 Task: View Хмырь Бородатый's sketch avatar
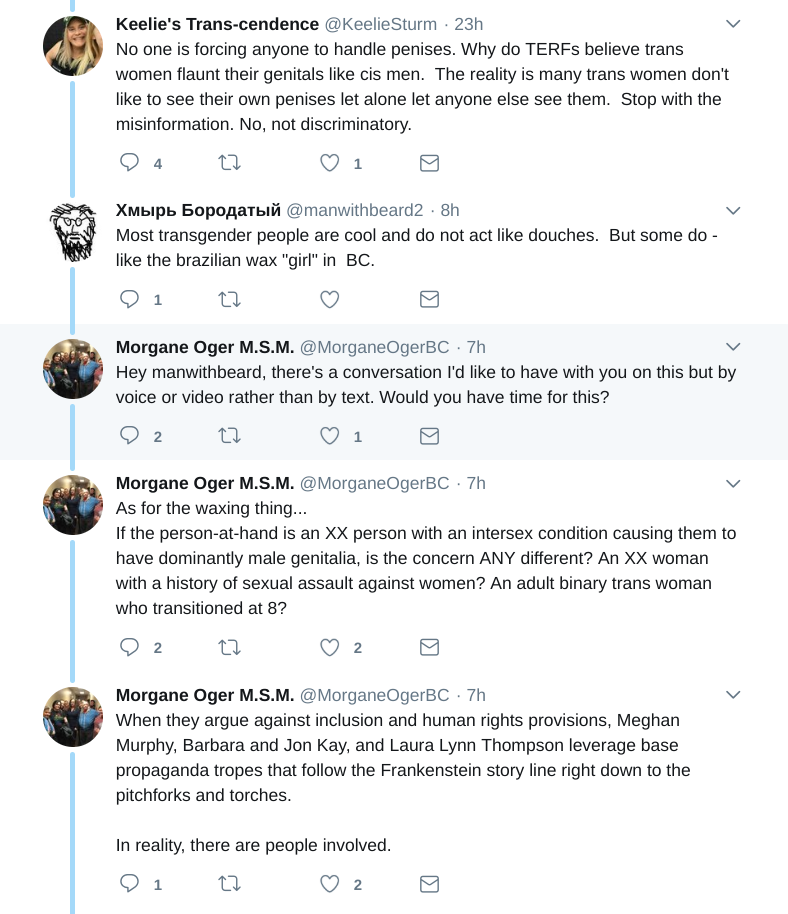pos(73,232)
